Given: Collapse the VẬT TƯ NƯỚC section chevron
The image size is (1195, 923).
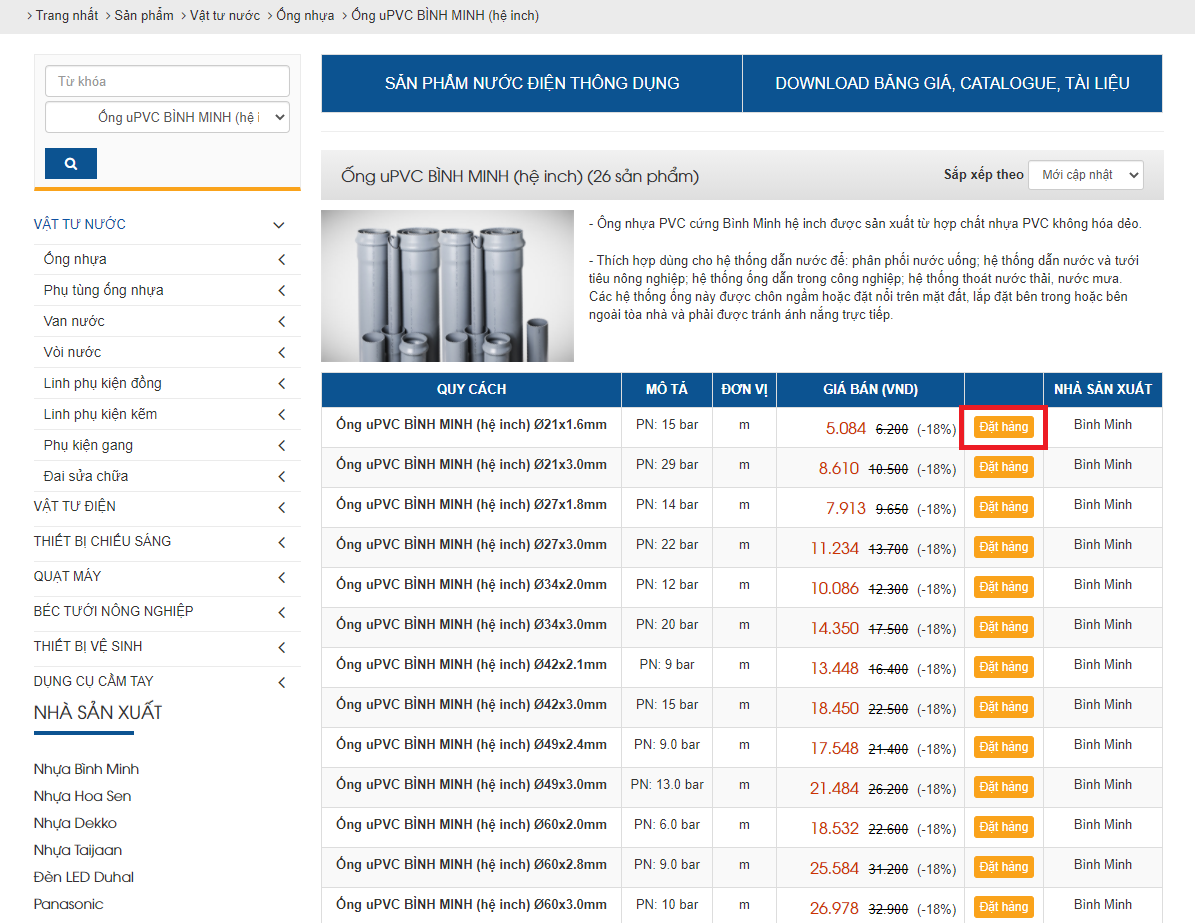Looking at the screenshot, I should click(279, 225).
